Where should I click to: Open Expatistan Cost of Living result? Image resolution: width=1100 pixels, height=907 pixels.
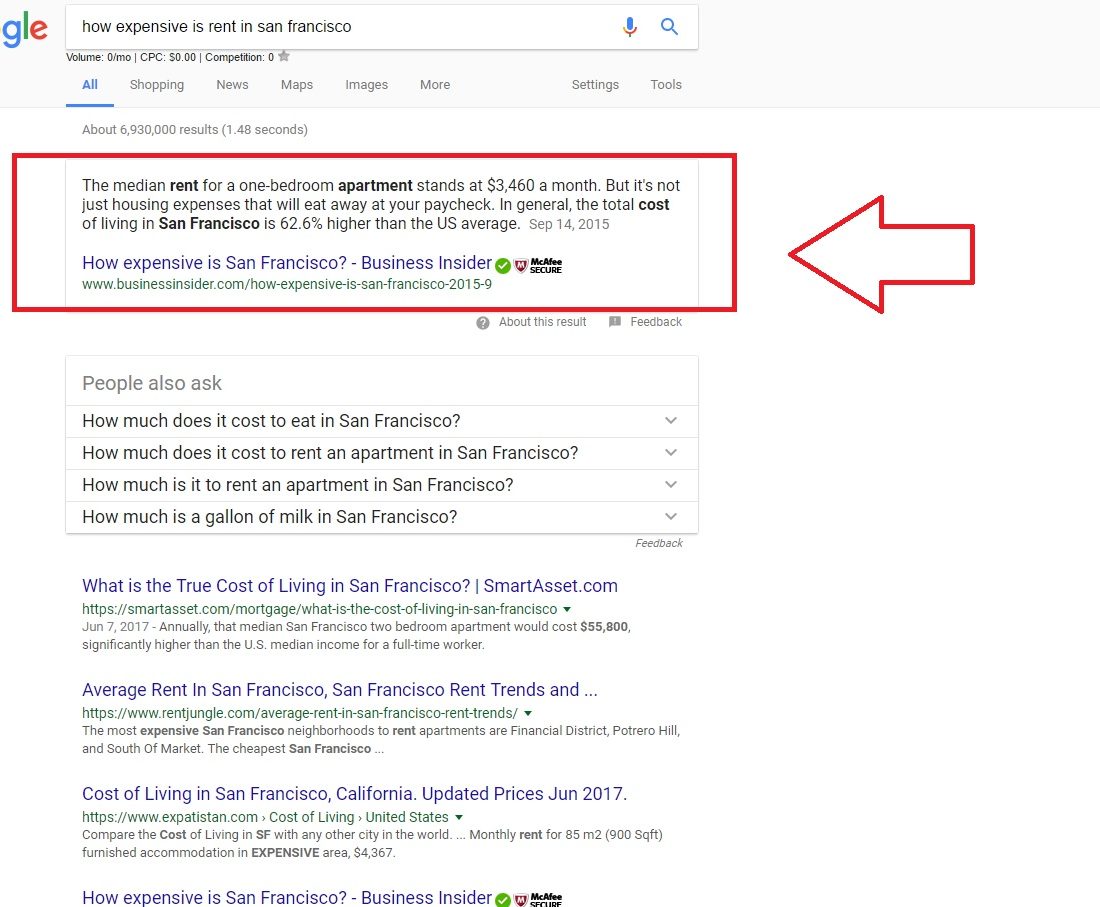pos(354,794)
